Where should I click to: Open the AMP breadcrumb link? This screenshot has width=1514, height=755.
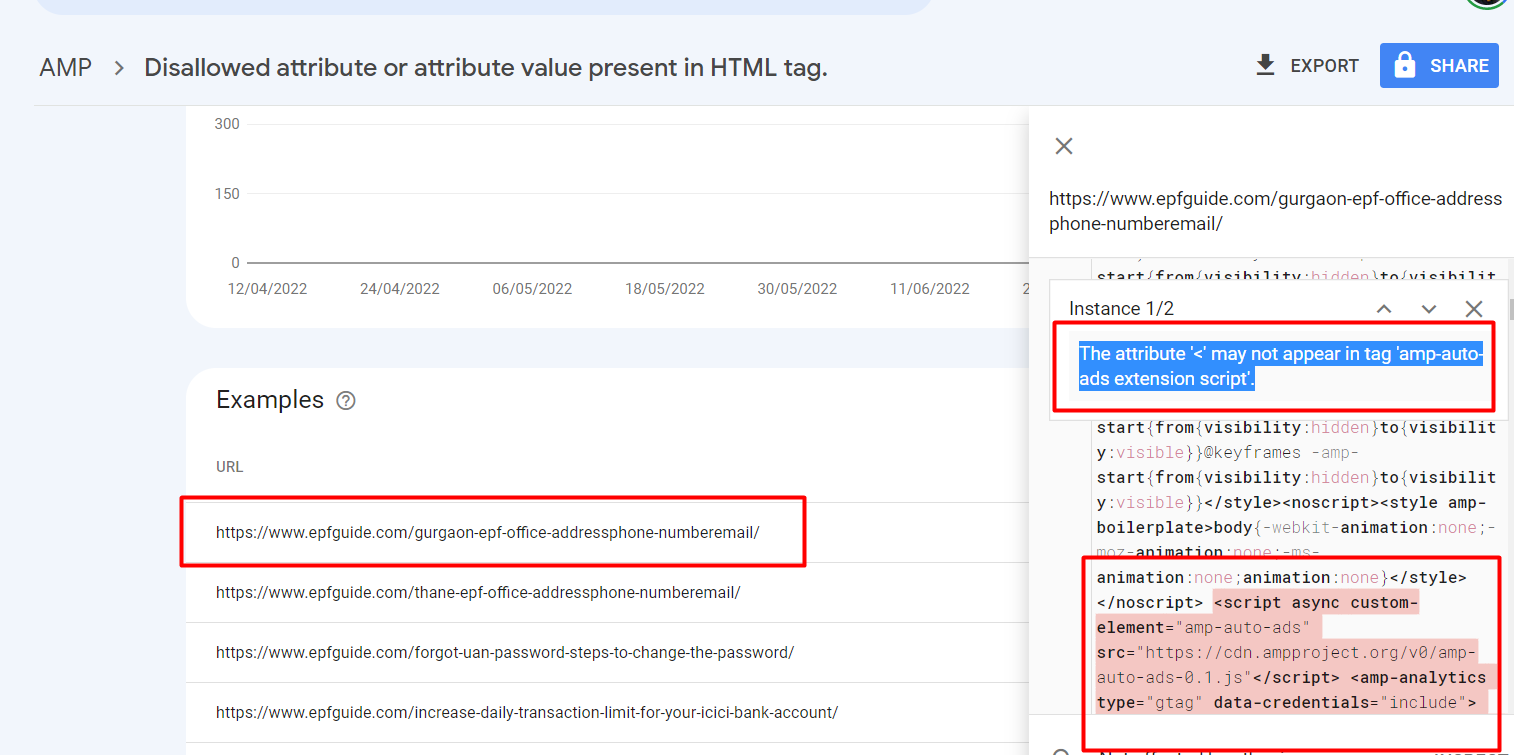(x=65, y=68)
